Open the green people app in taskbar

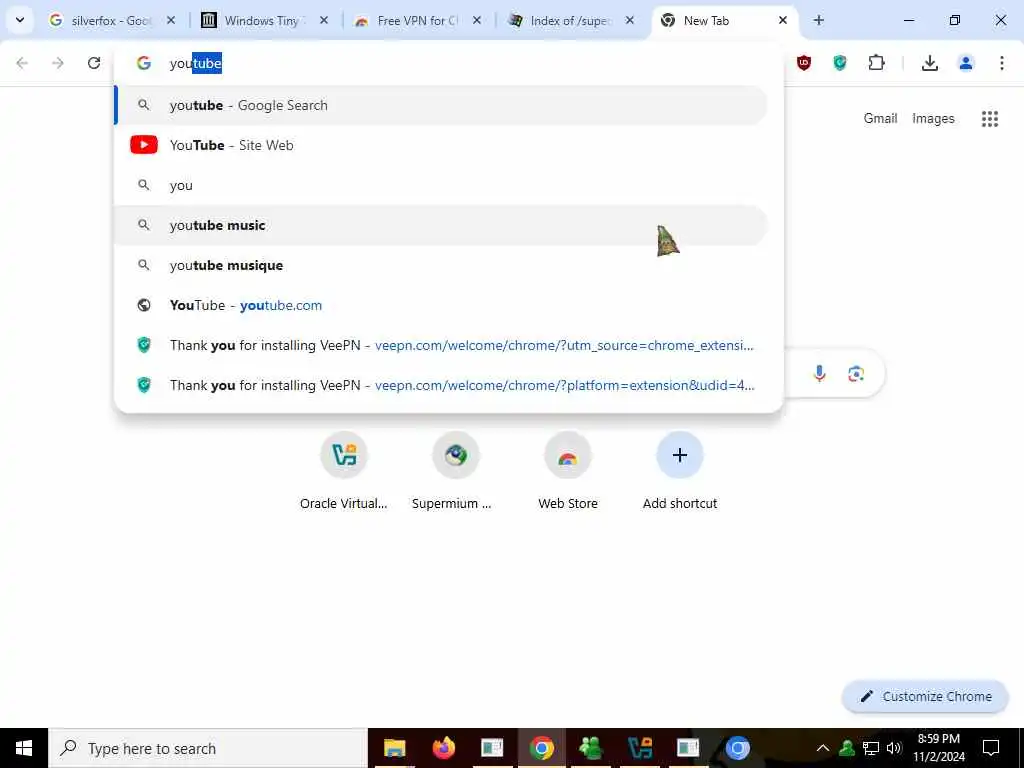(590, 748)
